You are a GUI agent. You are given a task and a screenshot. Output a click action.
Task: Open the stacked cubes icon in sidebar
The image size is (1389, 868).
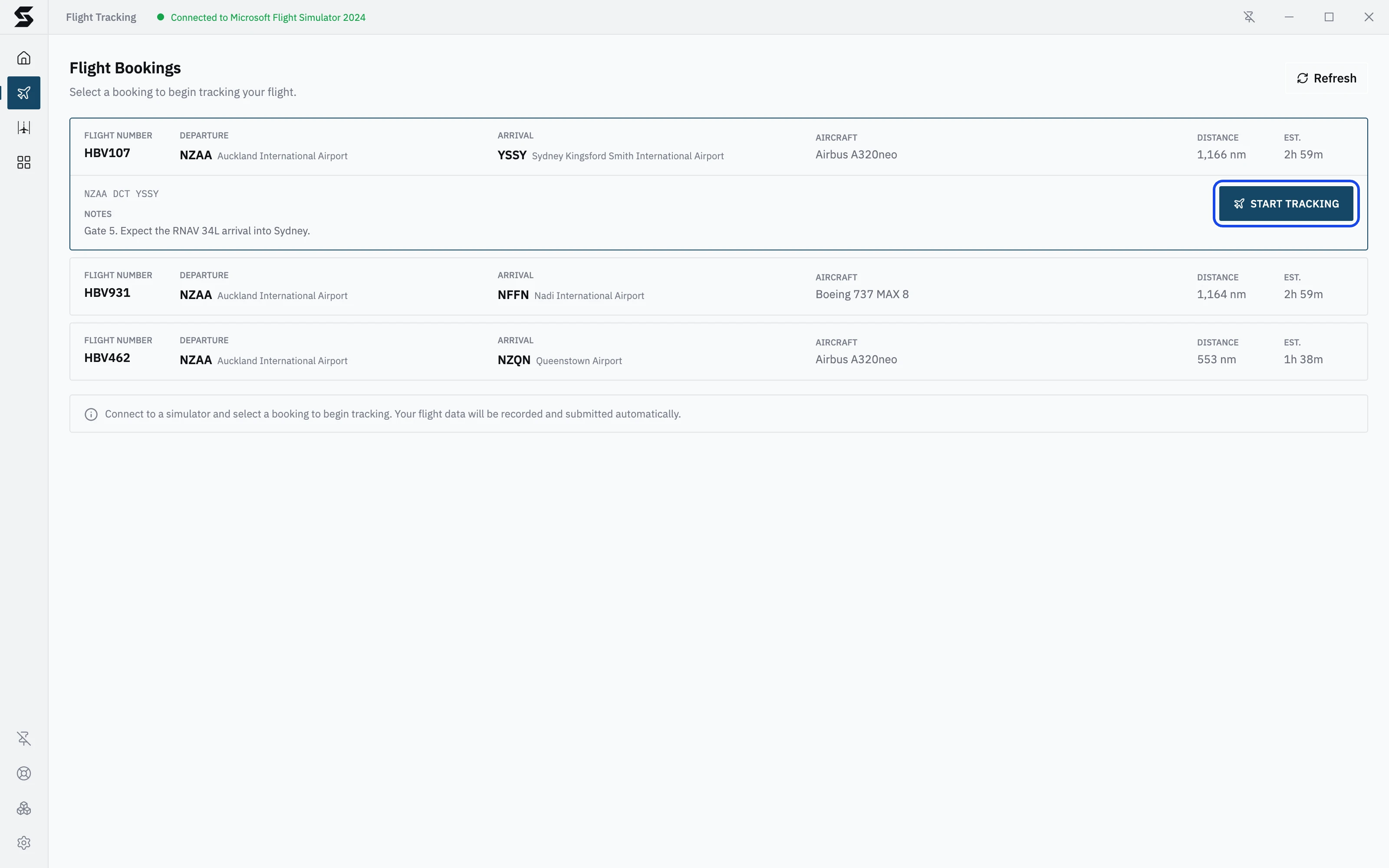click(x=23, y=808)
